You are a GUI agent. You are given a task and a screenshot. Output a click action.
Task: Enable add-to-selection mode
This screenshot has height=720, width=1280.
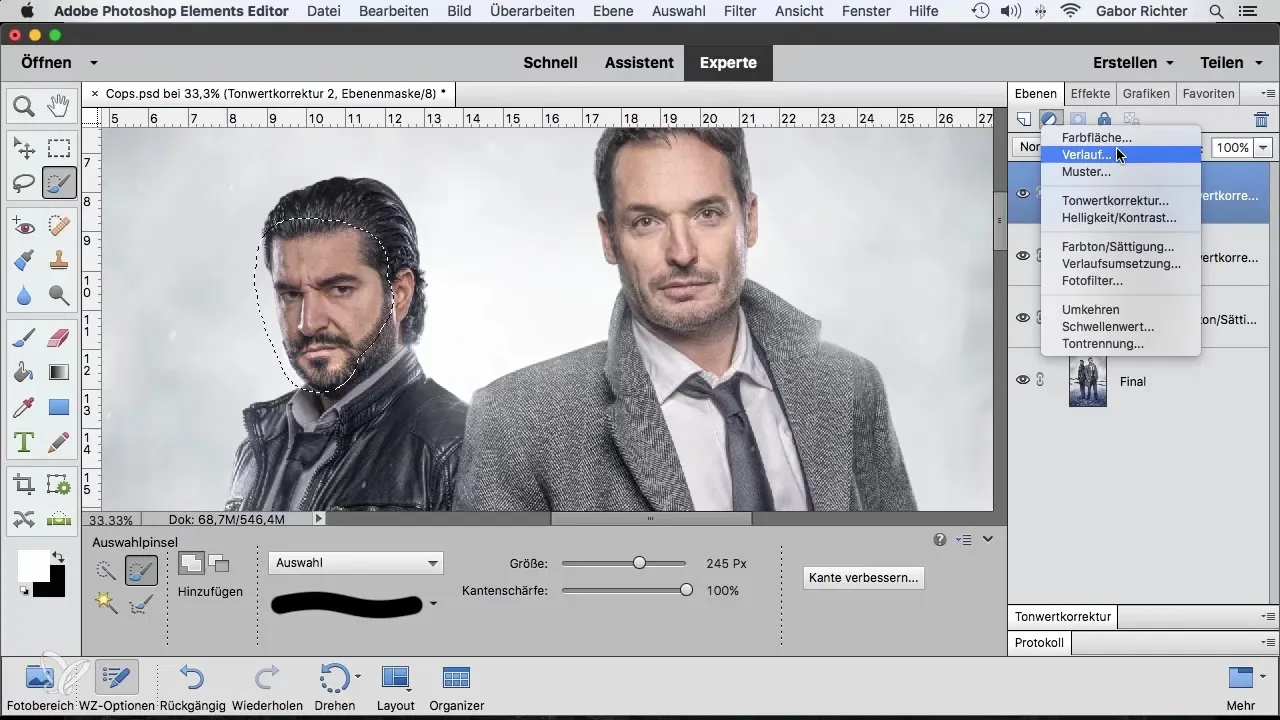pos(190,562)
